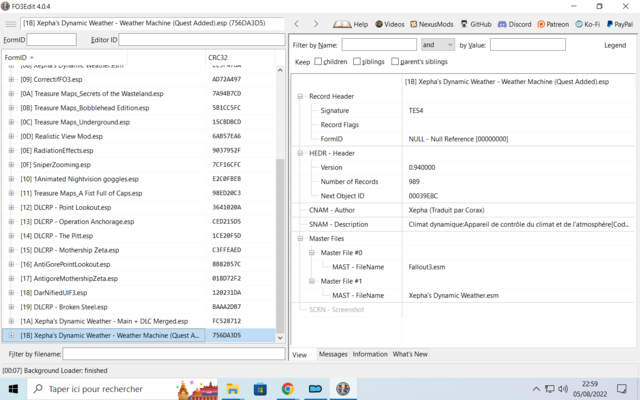This screenshot has height=400, width=640.
Task: Open the Ko-Fi link
Action: (587, 24)
